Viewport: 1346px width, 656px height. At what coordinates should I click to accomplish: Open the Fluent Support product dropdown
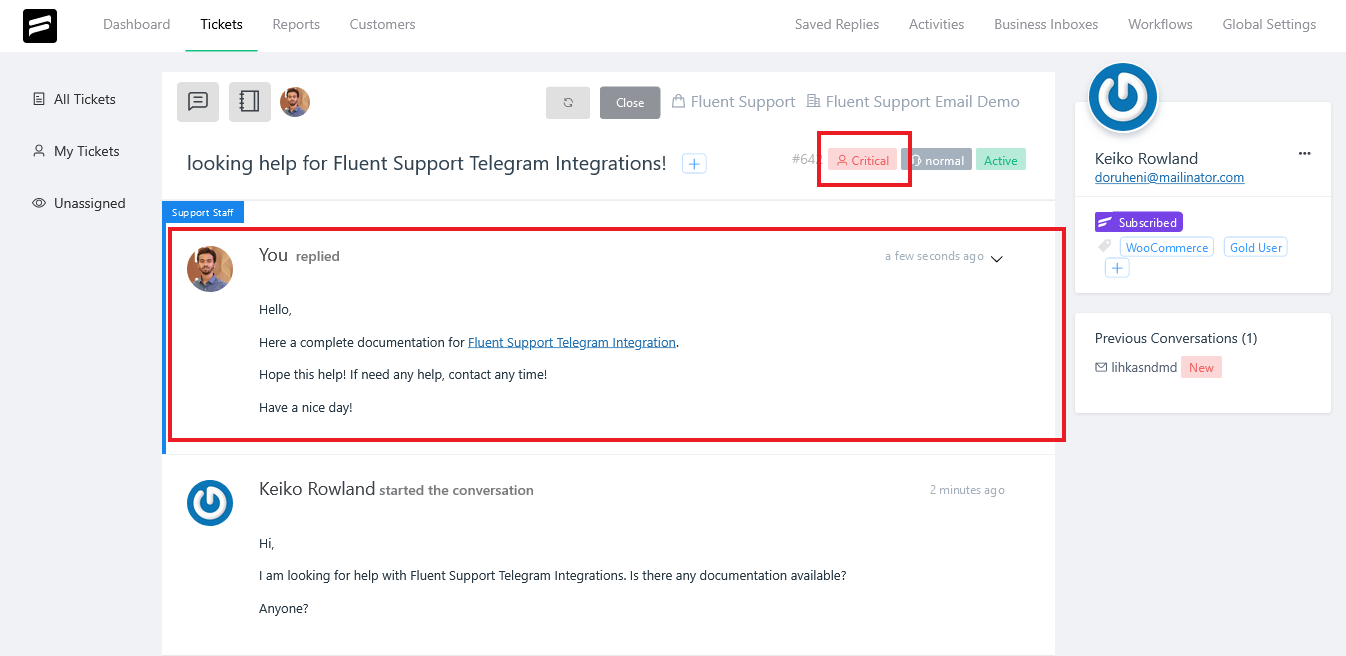point(733,101)
